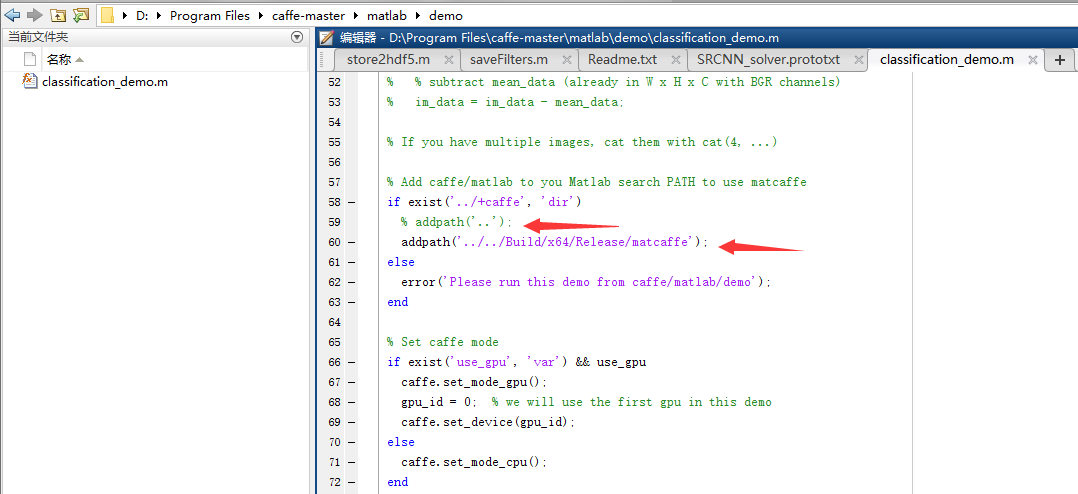The width and height of the screenshot is (1078, 494).
Task: Sort files by the 名称 column header
Action: [x=58, y=60]
